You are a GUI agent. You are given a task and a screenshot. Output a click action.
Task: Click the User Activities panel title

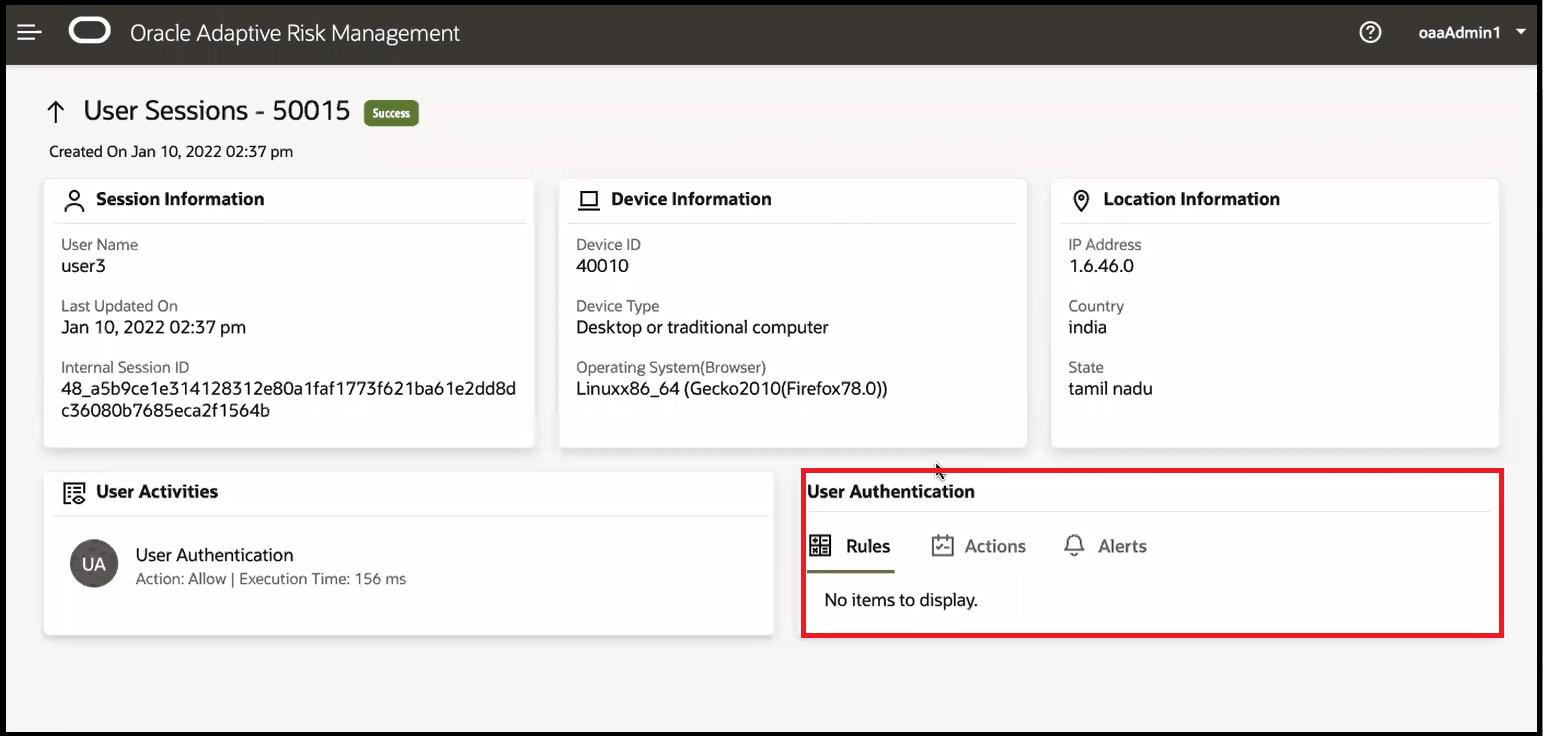[x=157, y=492]
